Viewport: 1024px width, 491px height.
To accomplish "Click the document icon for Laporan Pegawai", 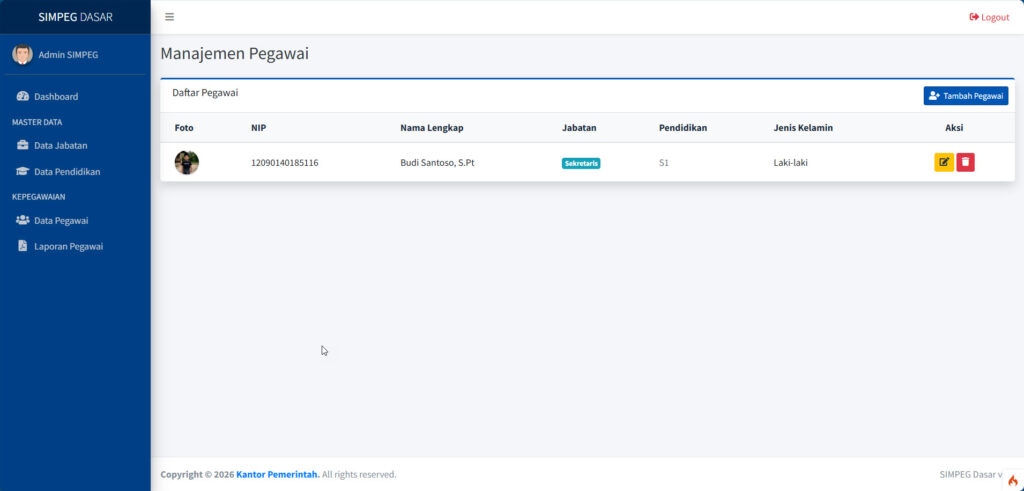I will [x=23, y=246].
